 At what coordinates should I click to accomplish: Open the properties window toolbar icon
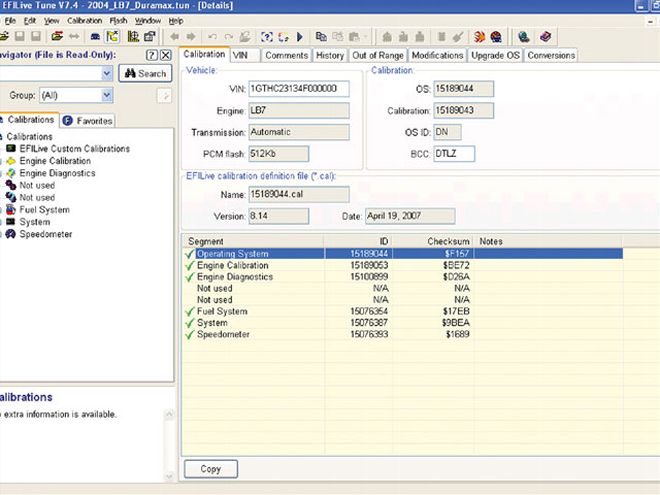(150, 37)
